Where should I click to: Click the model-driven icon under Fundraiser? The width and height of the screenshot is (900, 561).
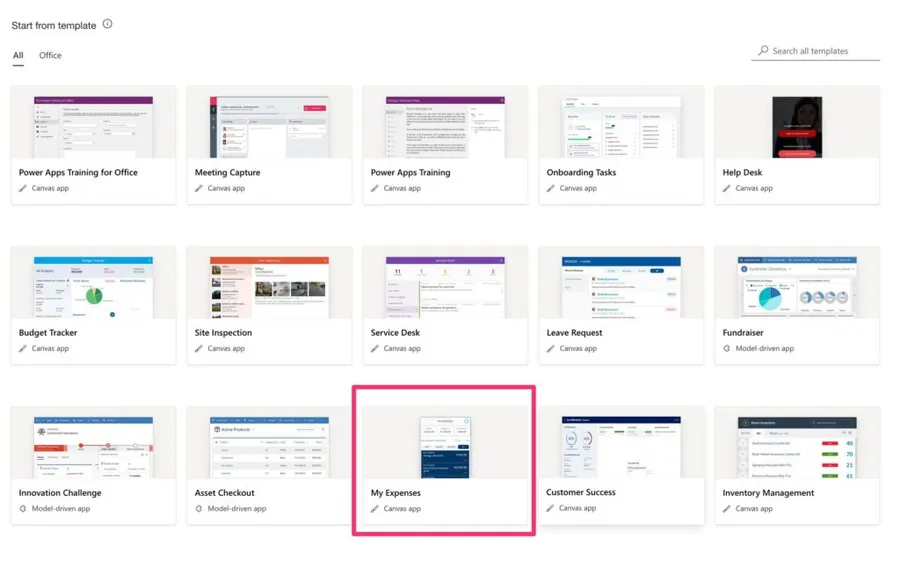727,349
